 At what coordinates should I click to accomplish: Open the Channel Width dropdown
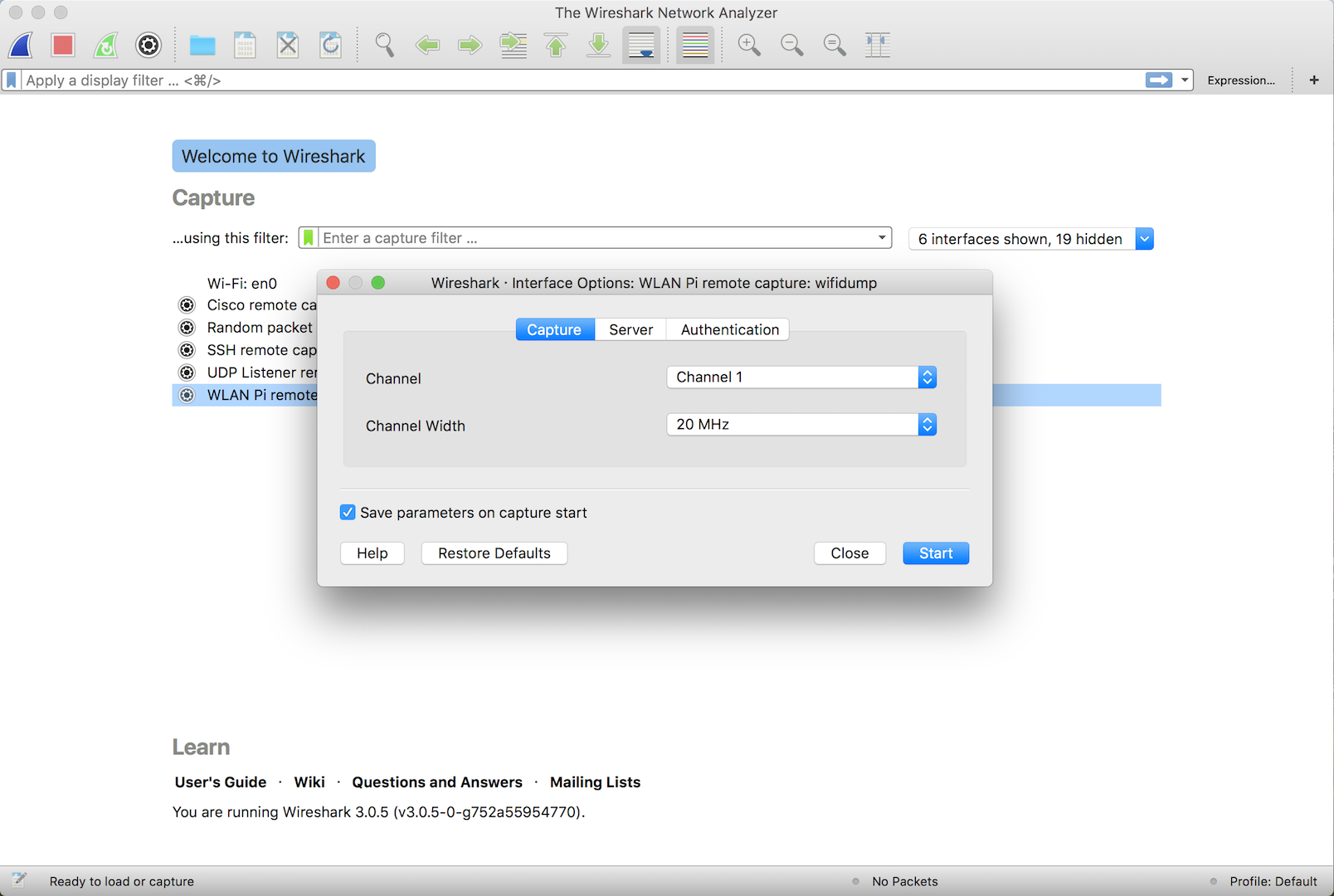(x=801, y=425)
